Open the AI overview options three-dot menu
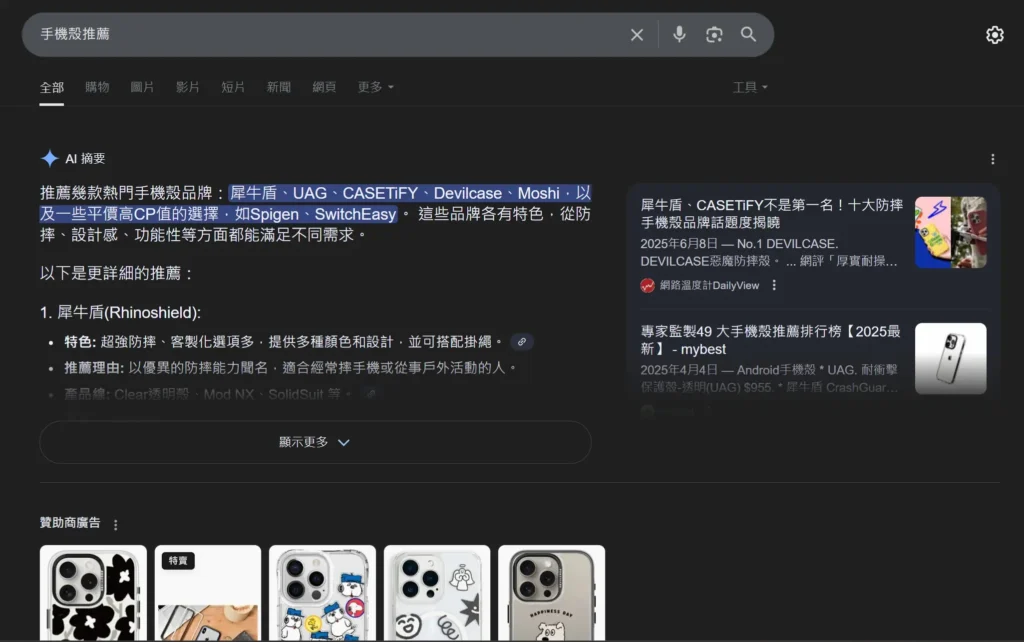Screen dimensions: 1024x642 point(992,158)
